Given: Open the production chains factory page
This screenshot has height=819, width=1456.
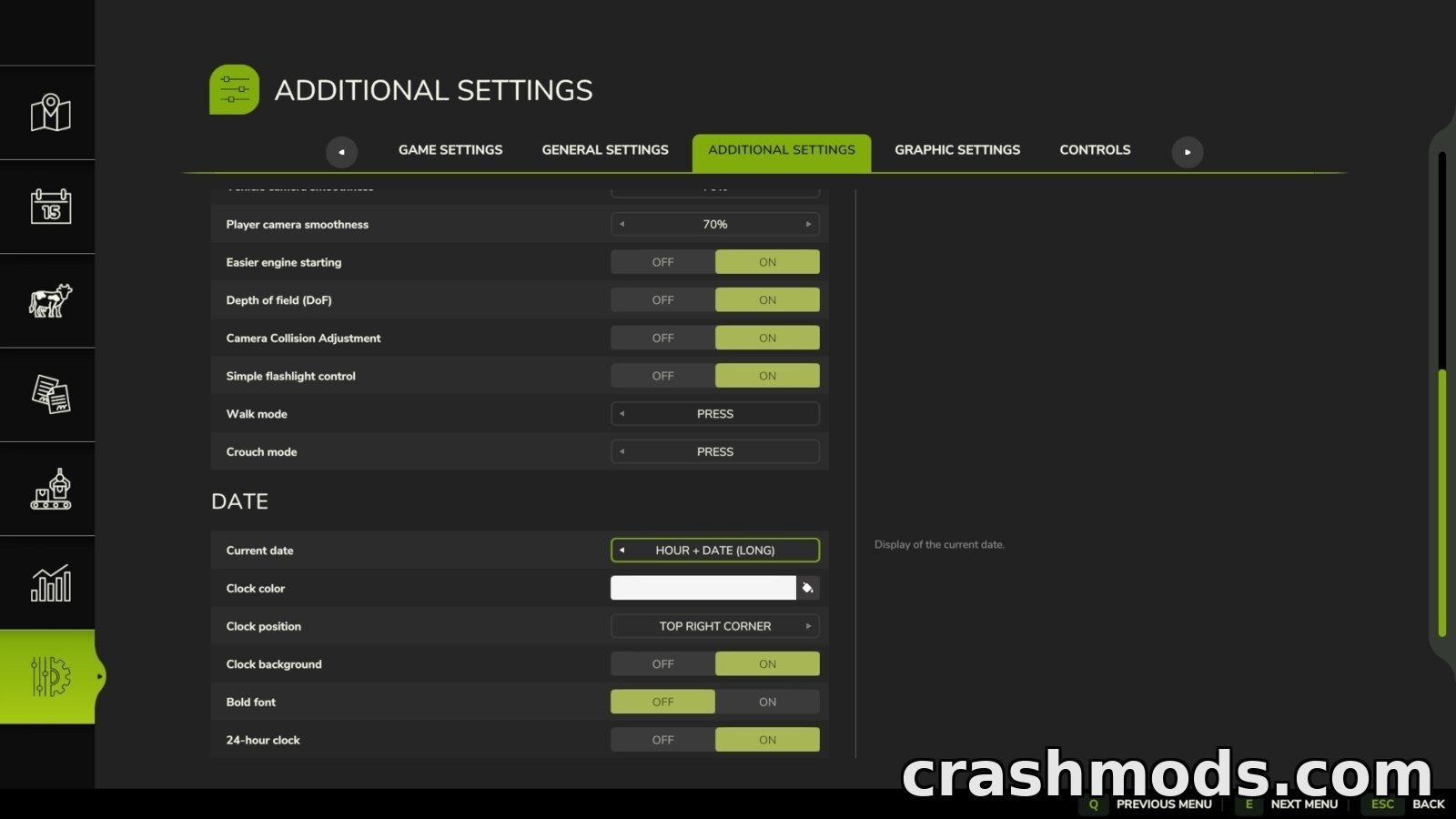Looking at the screenshot, I should tap(51, 489).
